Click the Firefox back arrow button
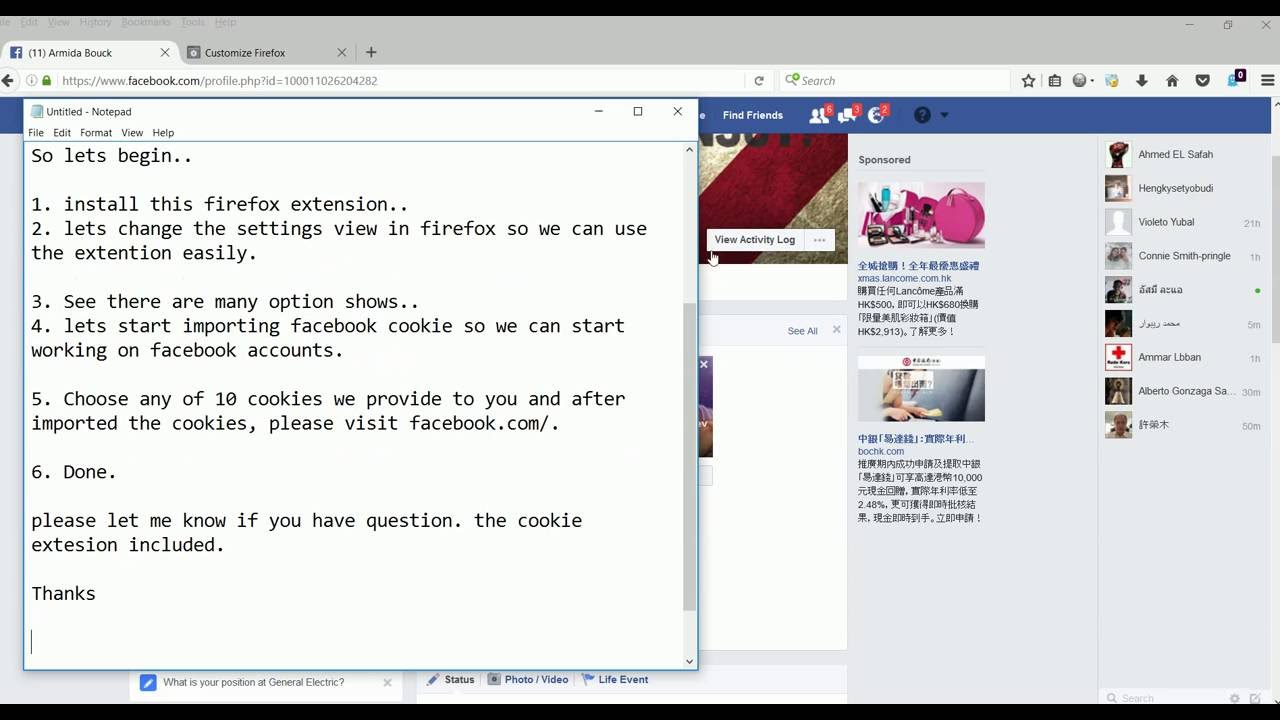Screen dimensions: 1280x720 [x=8, y=80]
